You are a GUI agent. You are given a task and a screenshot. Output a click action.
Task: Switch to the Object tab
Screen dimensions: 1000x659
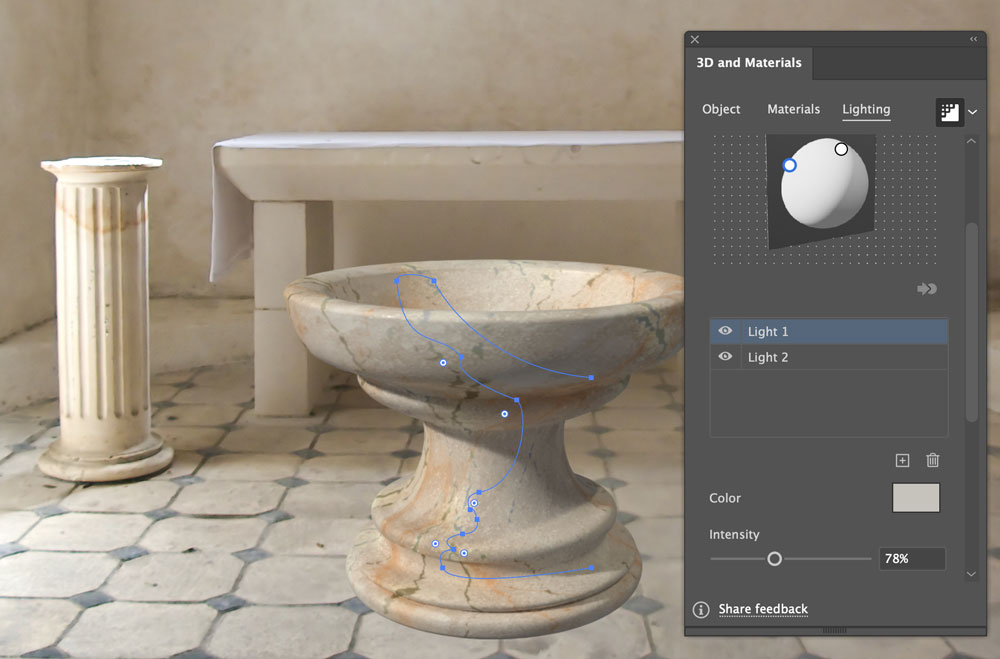[721, 109]
